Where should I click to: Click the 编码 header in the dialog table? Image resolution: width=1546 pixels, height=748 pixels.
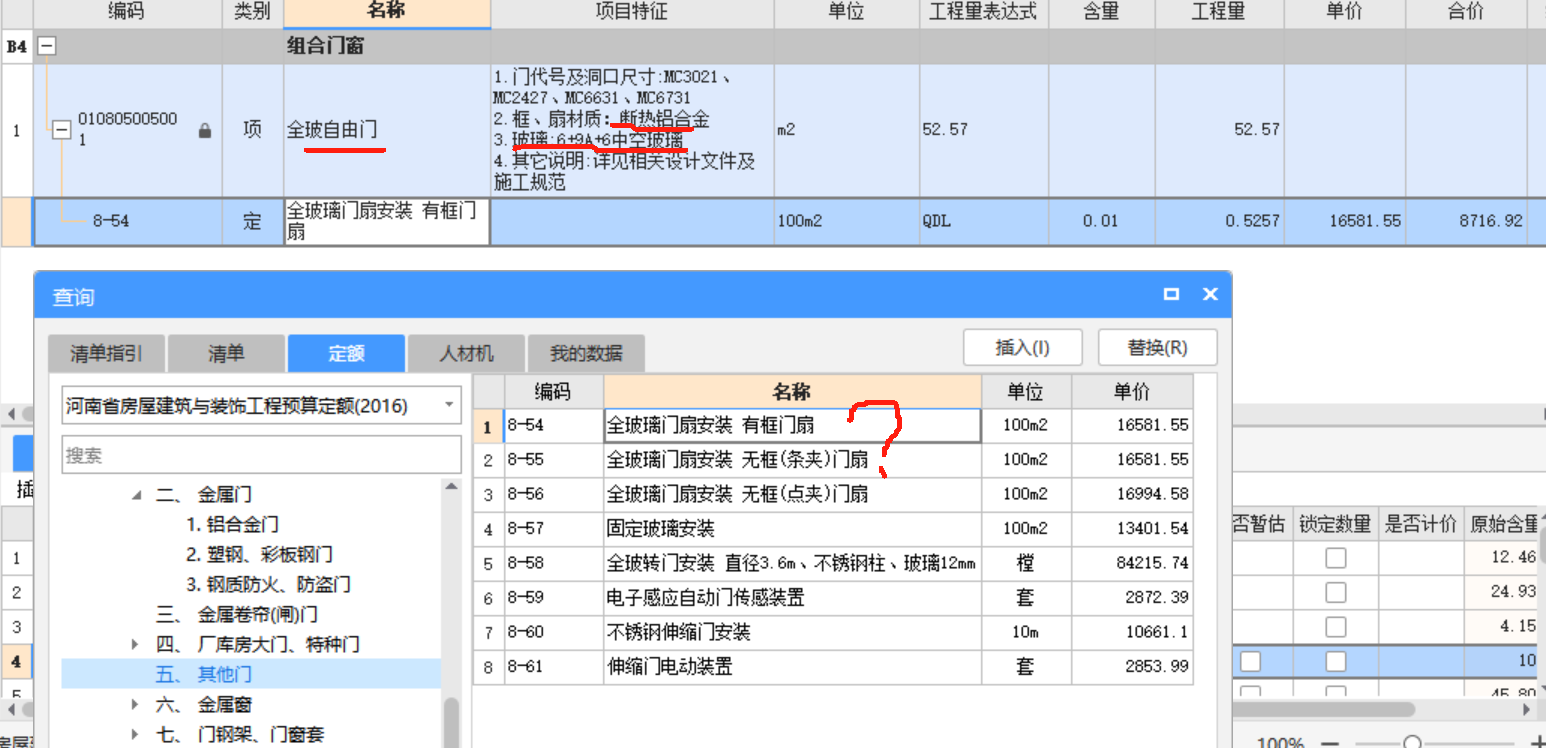(554, 392)
